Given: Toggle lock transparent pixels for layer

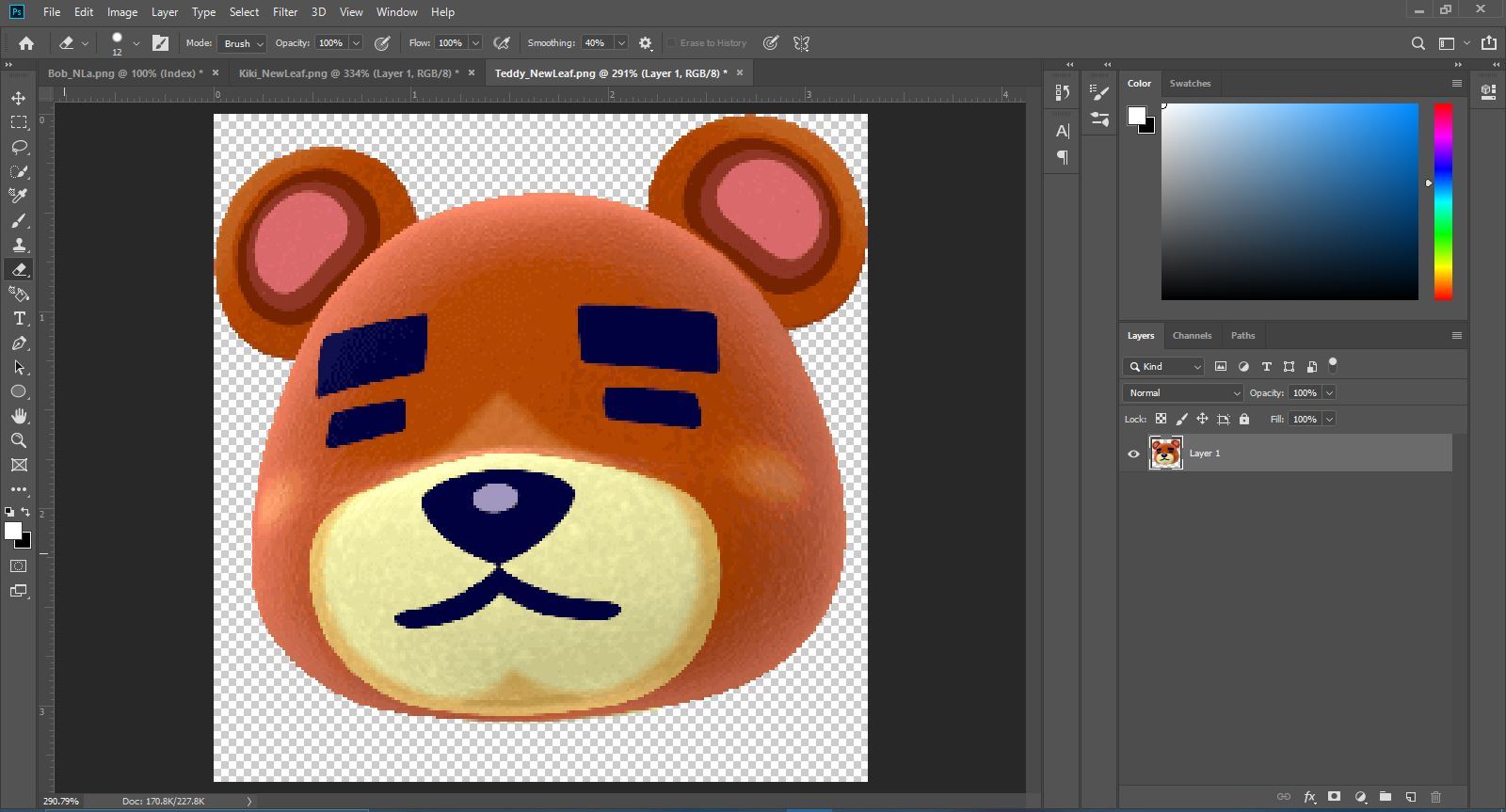Looking at the screenshot, I should point(1161,419).
